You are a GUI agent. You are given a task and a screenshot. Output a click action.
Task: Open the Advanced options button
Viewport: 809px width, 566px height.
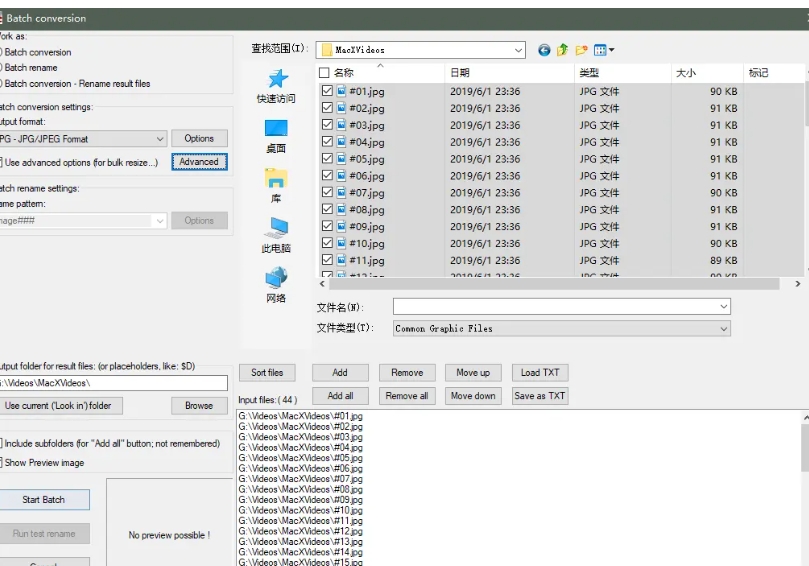coord(199,162)
